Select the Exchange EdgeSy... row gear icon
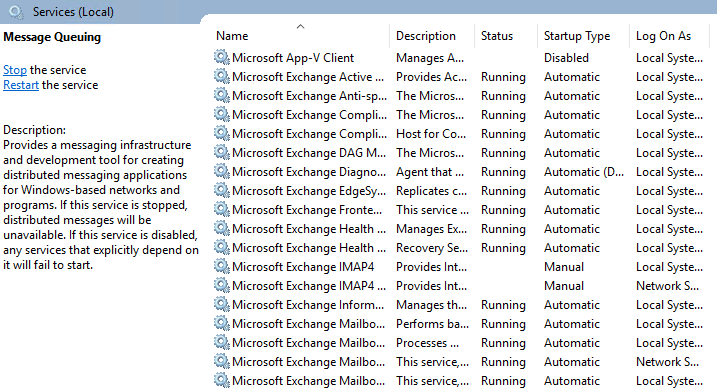 click(222, 190)
